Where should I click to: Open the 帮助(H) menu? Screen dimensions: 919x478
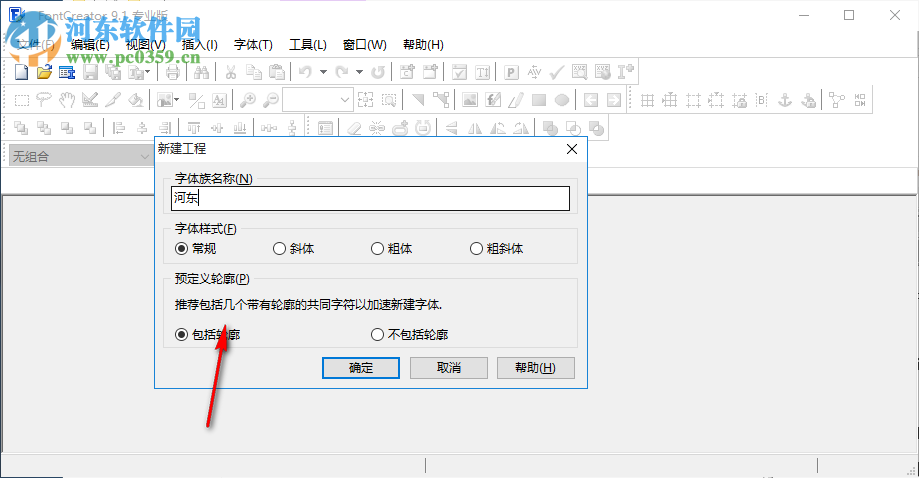[423, 45]
